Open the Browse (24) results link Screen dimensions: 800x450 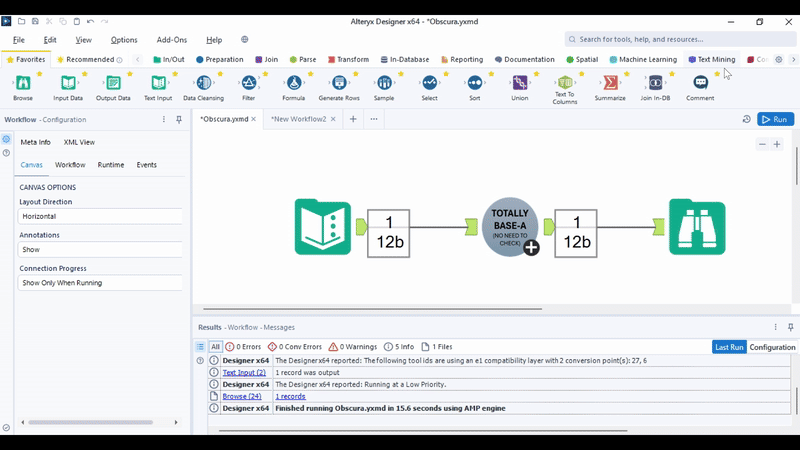[x=242, y=396]
